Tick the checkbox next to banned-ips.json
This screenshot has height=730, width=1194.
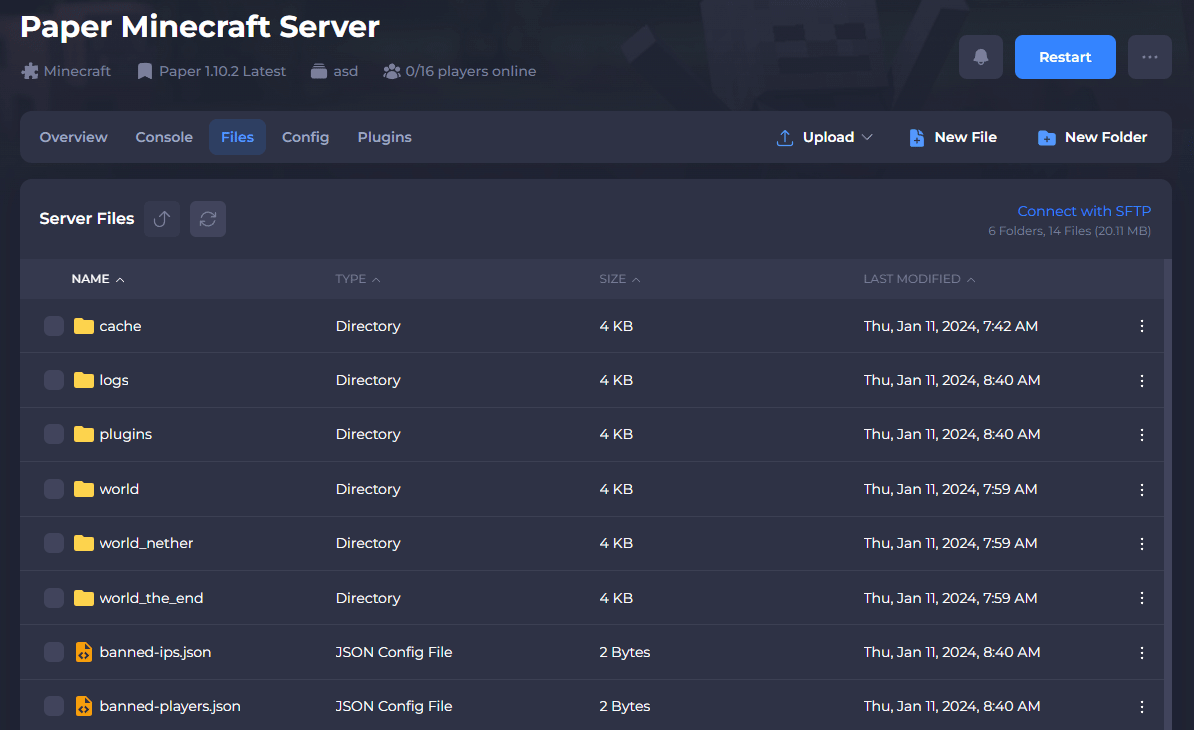pos(54,652)
